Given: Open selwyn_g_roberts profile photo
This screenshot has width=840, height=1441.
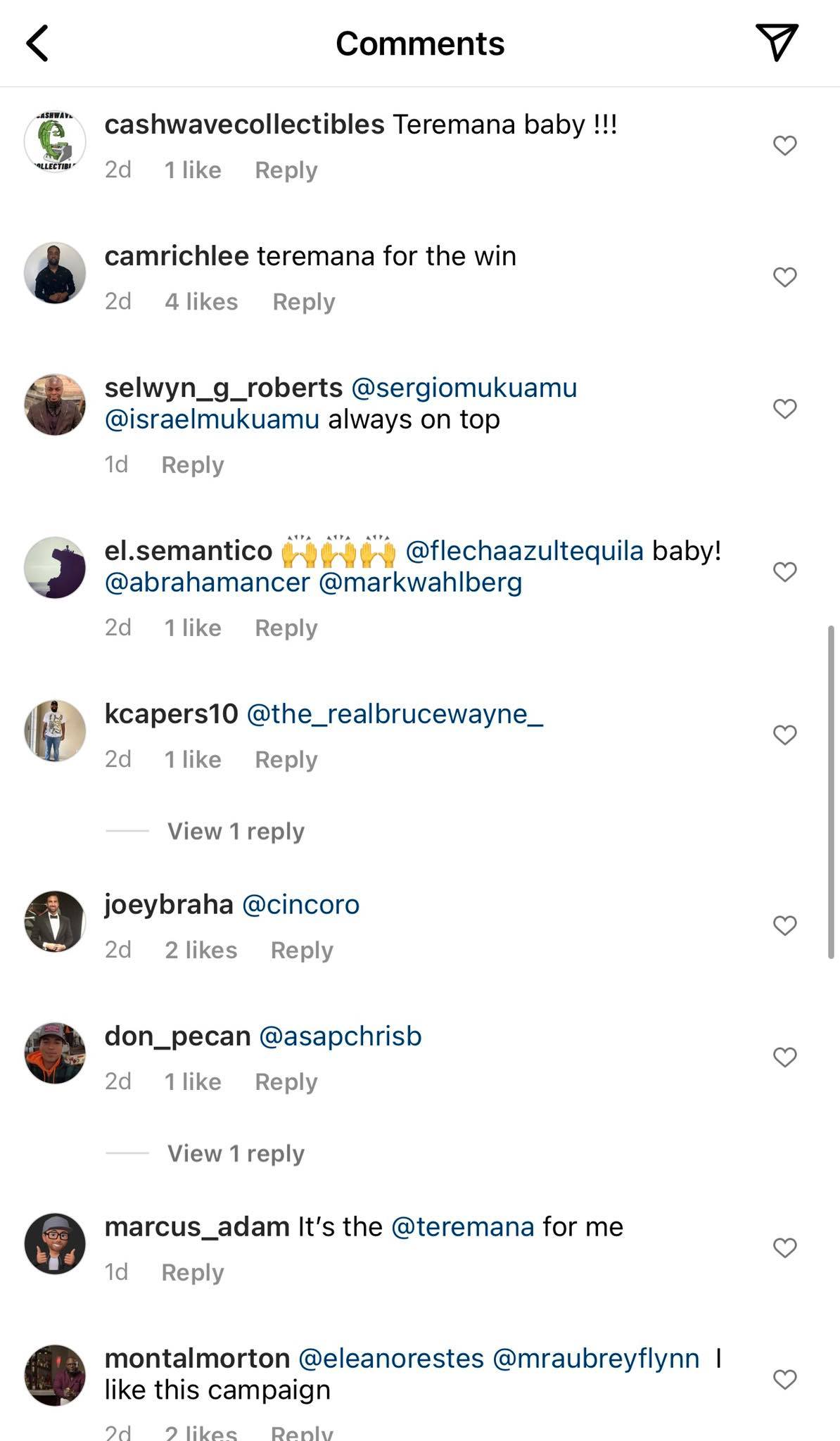Looking at the screenshot, I should click(55, 405).
